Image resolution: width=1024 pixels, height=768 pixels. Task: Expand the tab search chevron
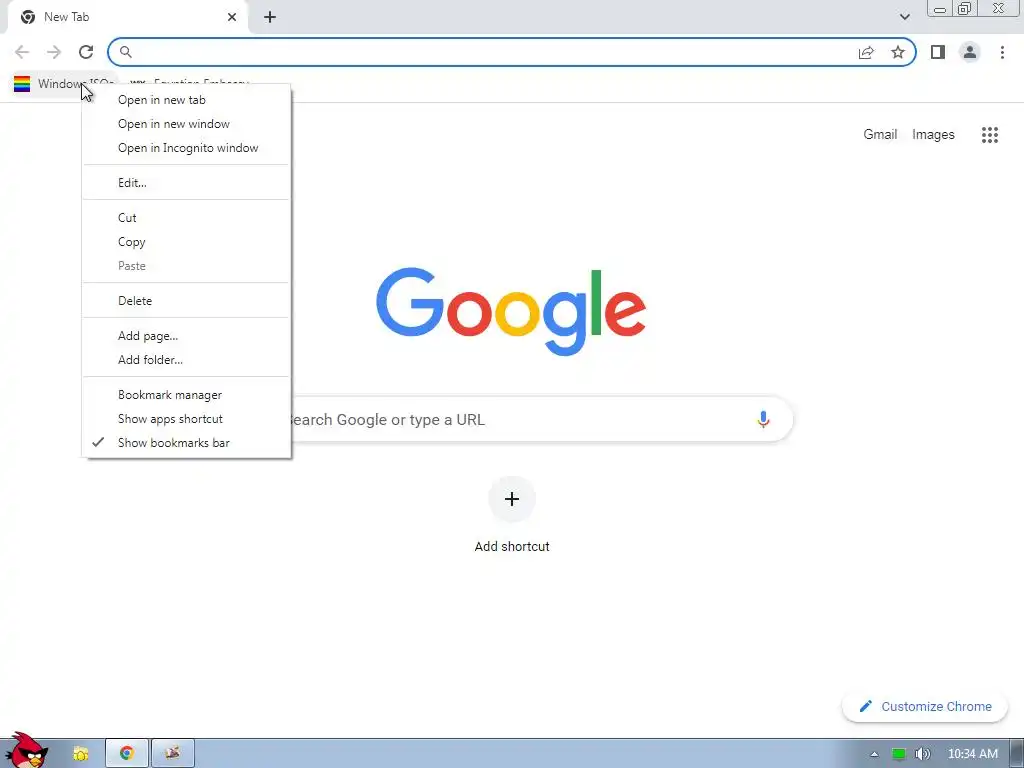click(x=904, y=17)
